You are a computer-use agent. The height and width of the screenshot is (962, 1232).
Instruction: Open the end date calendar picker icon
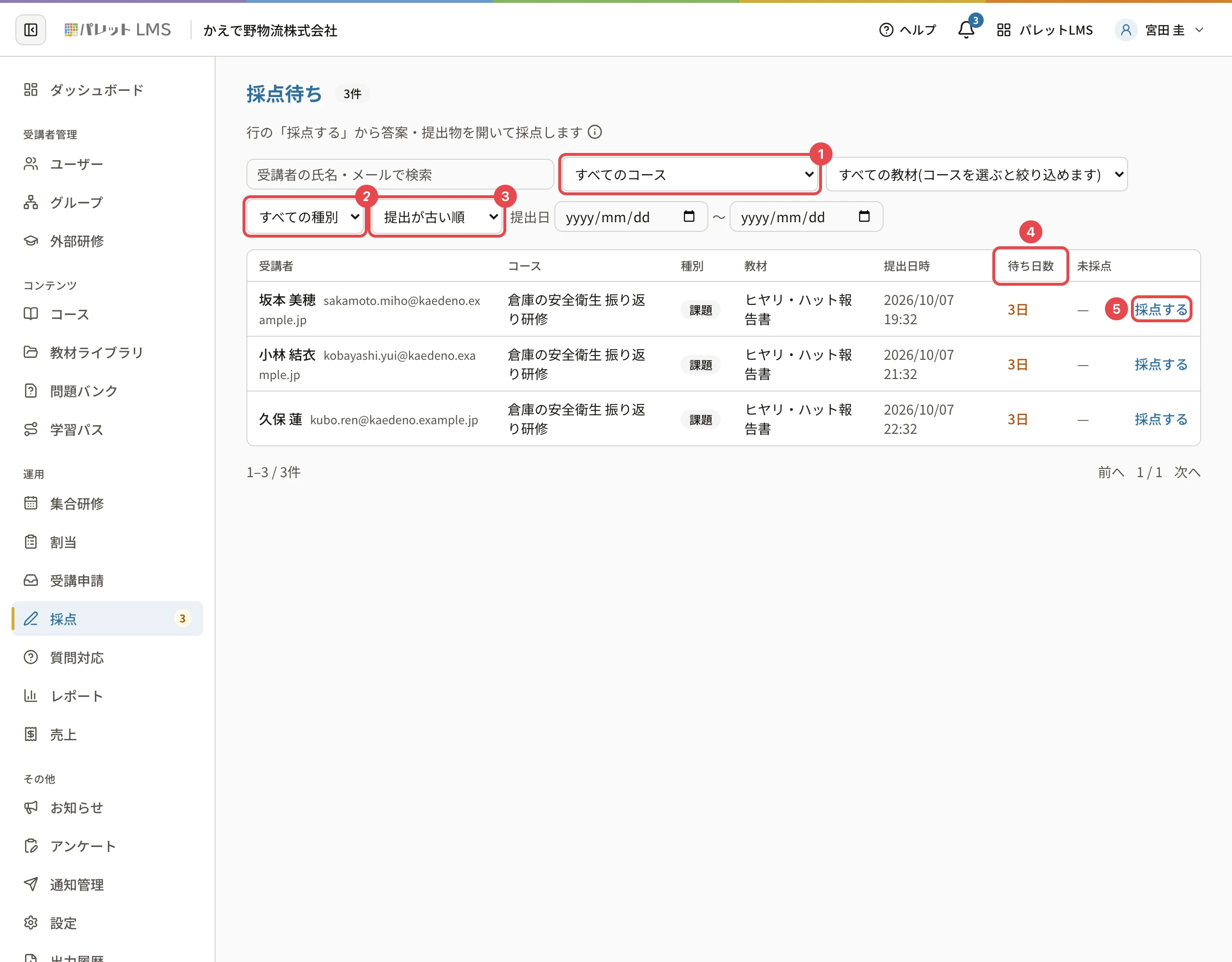point(864,216)
